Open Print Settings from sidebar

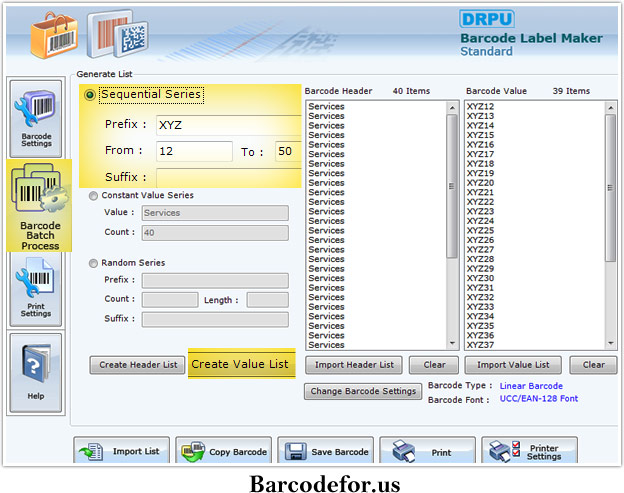pos(36,289)
